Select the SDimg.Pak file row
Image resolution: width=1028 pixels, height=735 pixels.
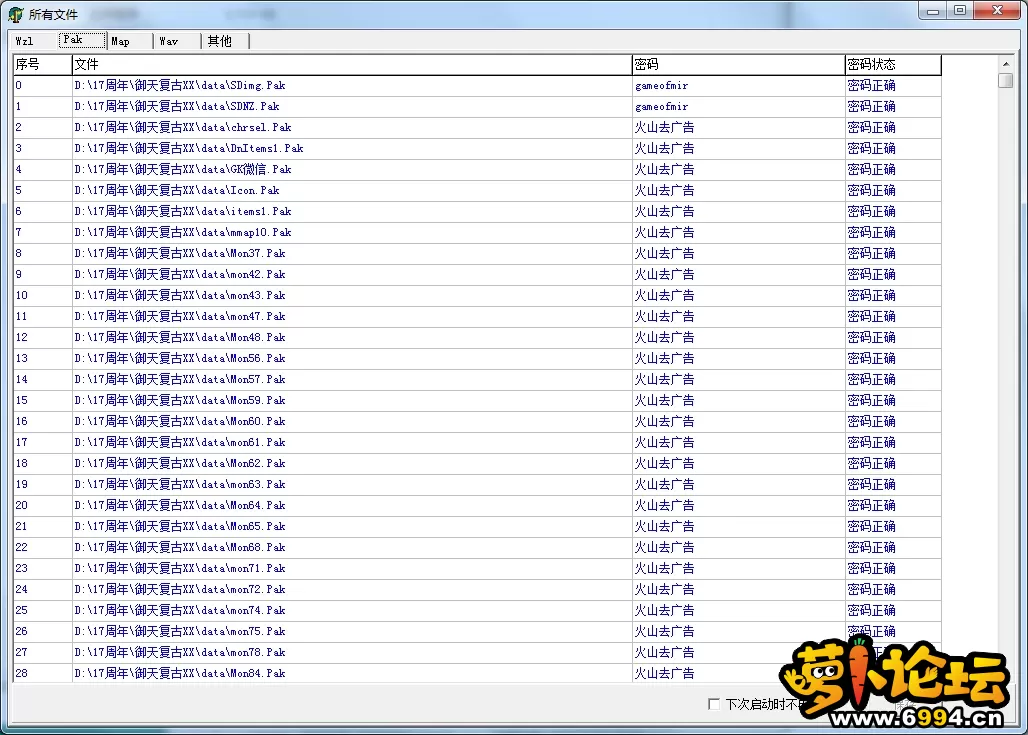pos(477,85)
